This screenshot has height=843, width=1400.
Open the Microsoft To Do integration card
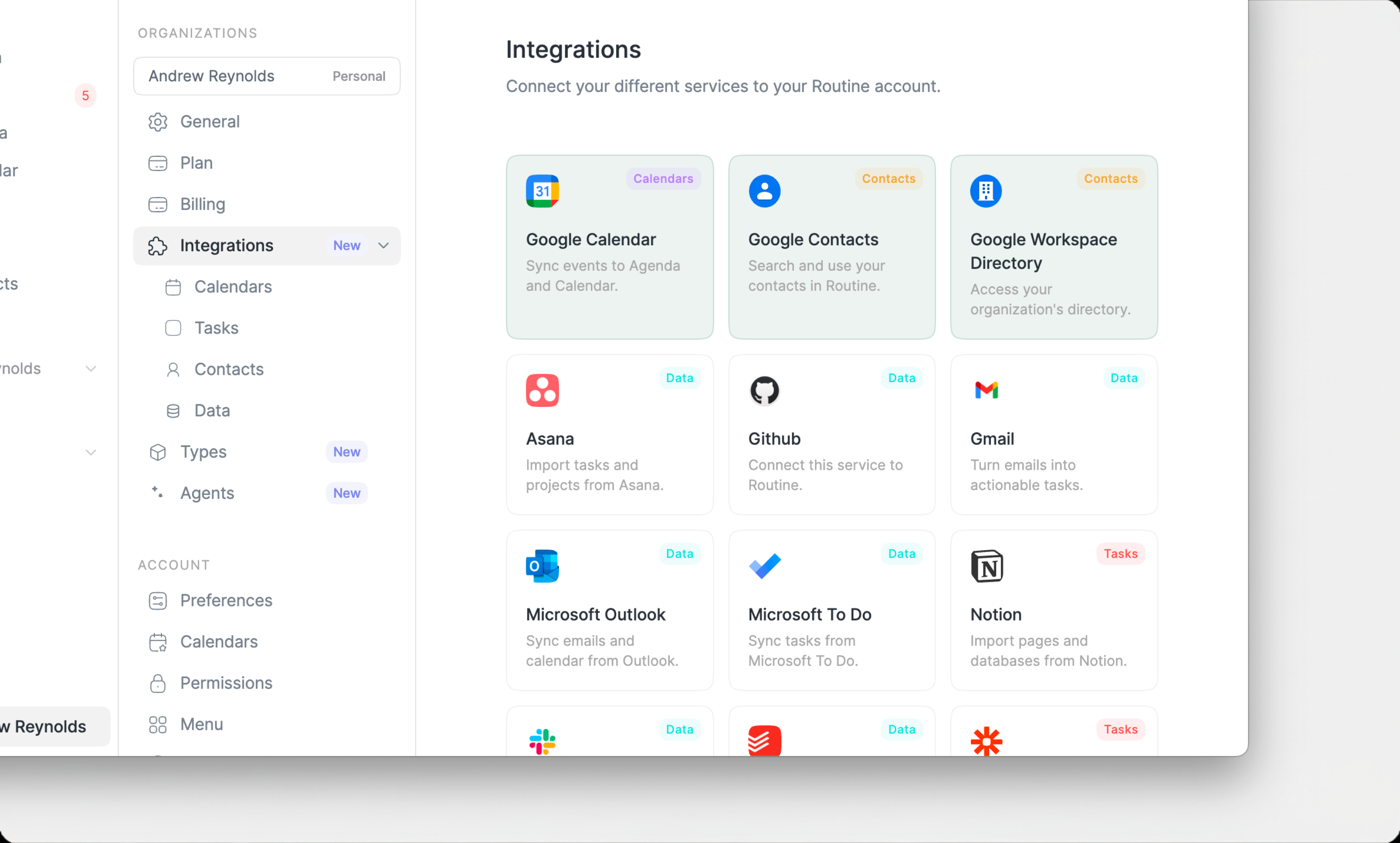(x=832, y=611)
